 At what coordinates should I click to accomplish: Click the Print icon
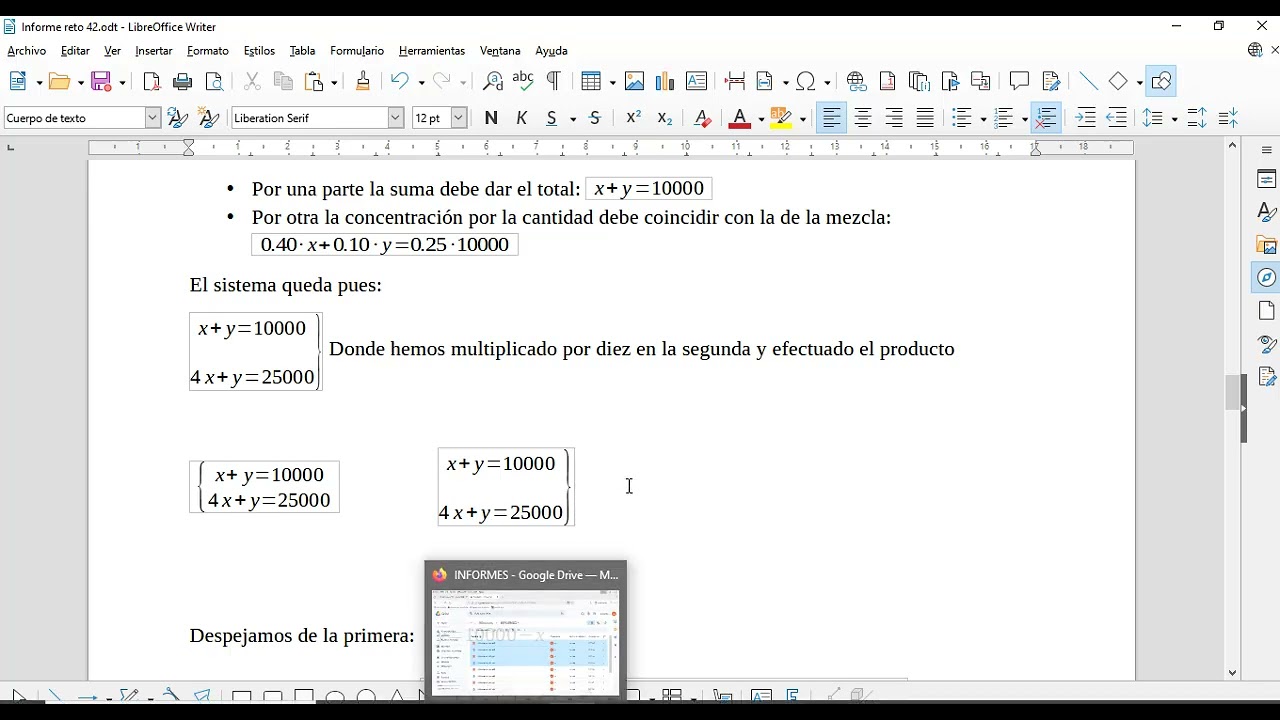183,82
